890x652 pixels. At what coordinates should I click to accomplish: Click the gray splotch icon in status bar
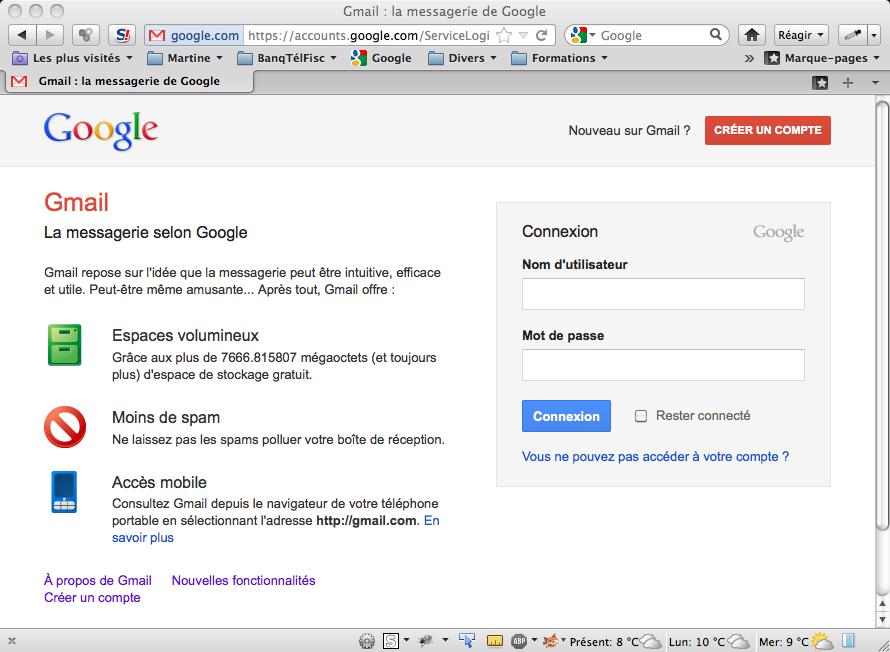click(x=426, y=641)
